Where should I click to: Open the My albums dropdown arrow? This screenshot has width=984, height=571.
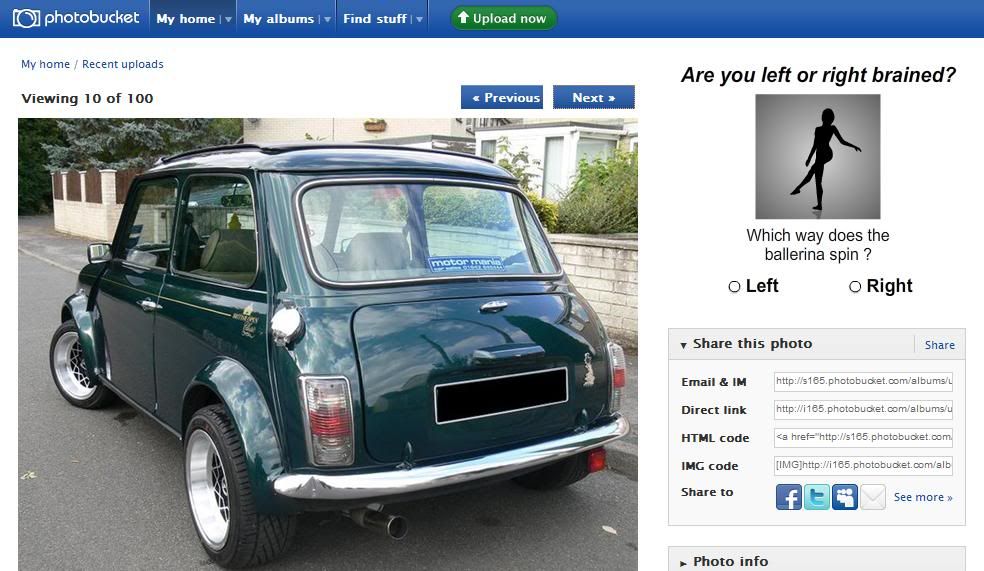[x=327, y=19]
